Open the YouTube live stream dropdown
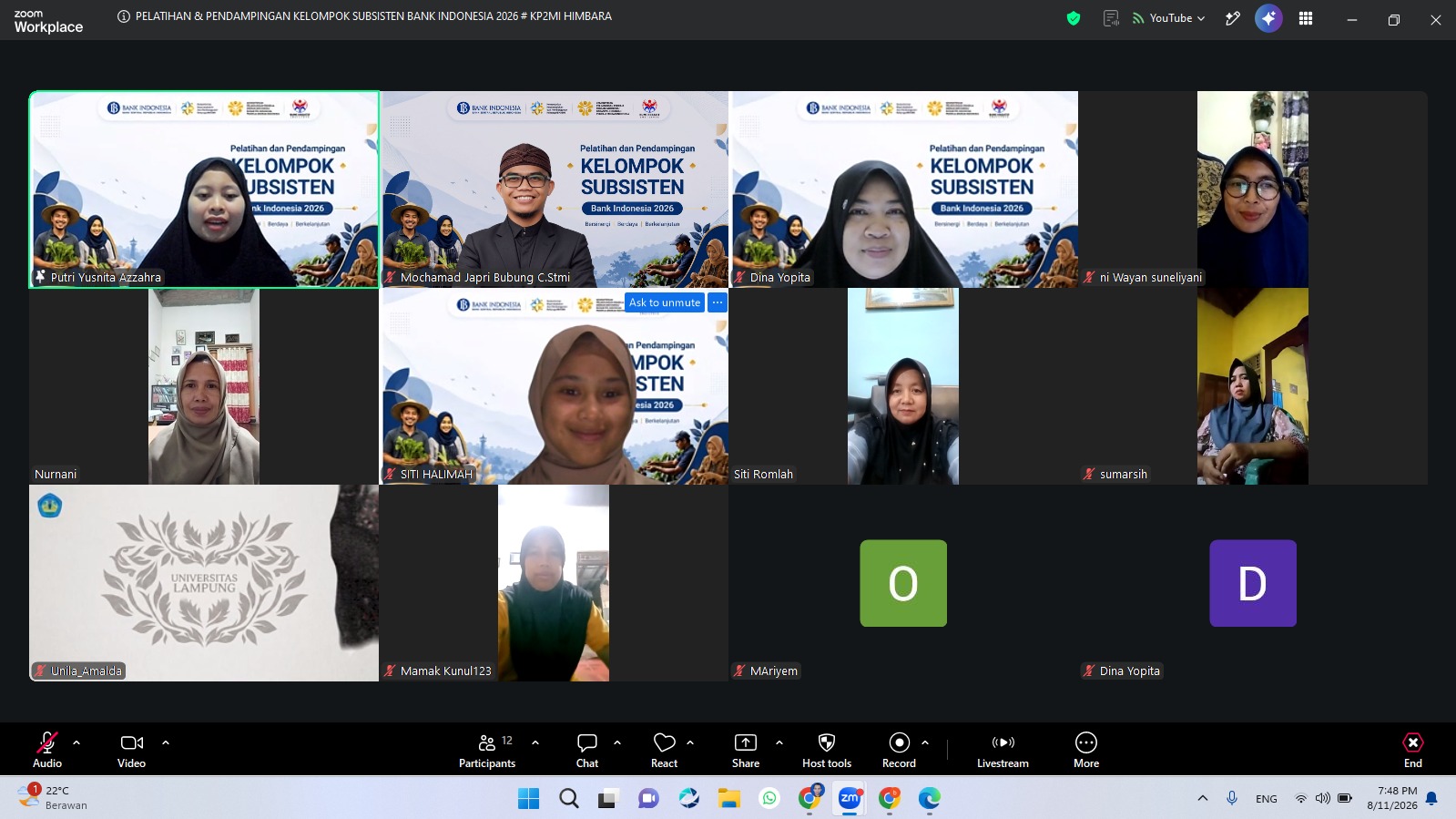The height and width of the screenshot is (819, 1456). tap(1169, 18)
